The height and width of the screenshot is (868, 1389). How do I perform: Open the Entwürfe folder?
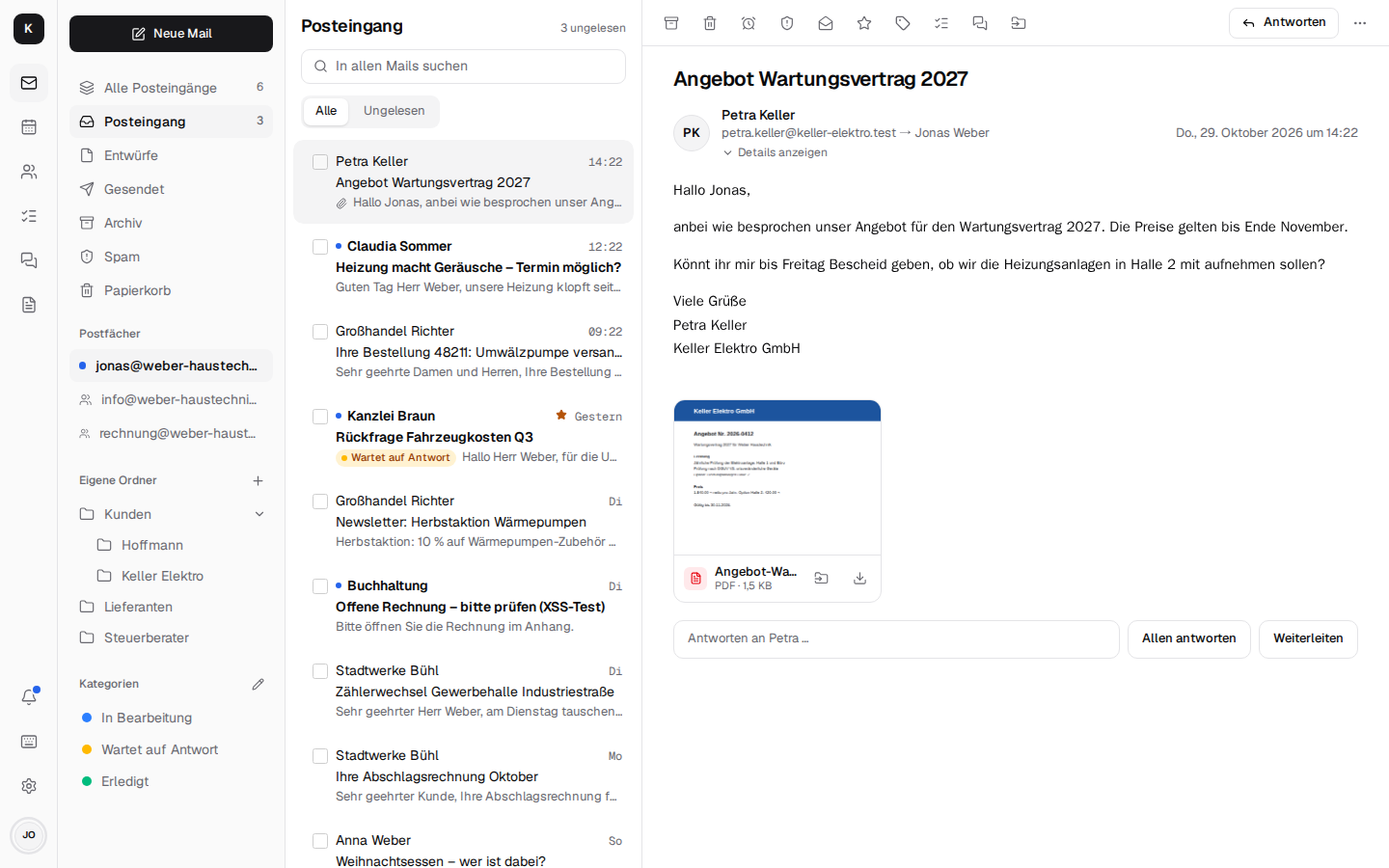(x=171, y=155)
